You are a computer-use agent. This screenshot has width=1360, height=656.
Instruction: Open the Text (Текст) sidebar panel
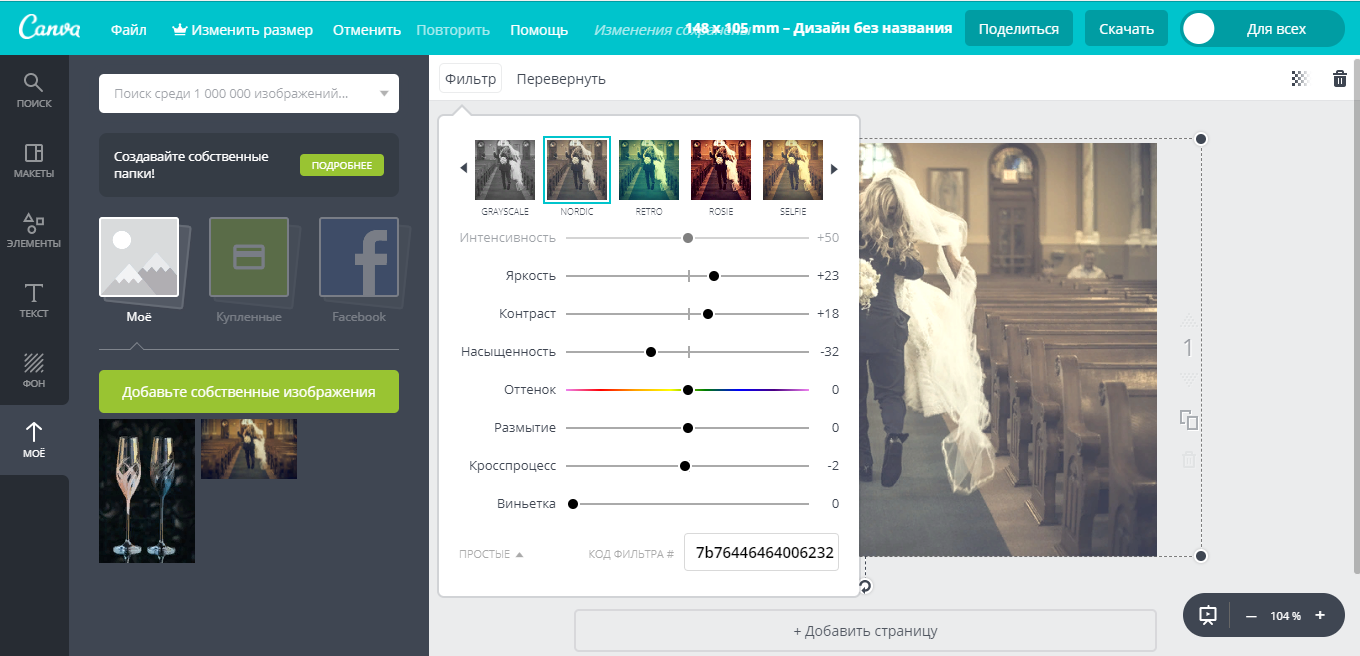pos(34,300)
